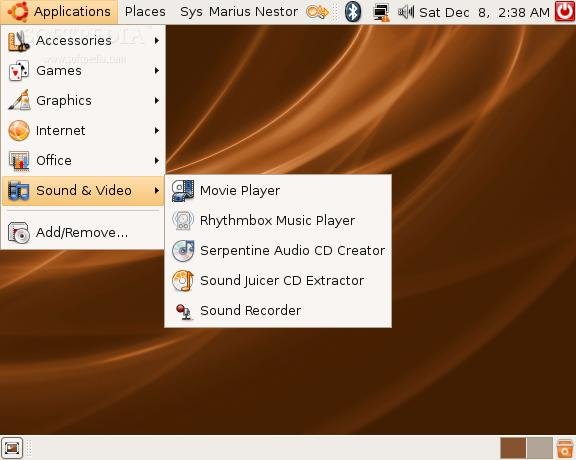Viewport: 576px width, 460px height.
Task: Launch Sound Juicer CD Extractor
Action: tap(278, 280)
